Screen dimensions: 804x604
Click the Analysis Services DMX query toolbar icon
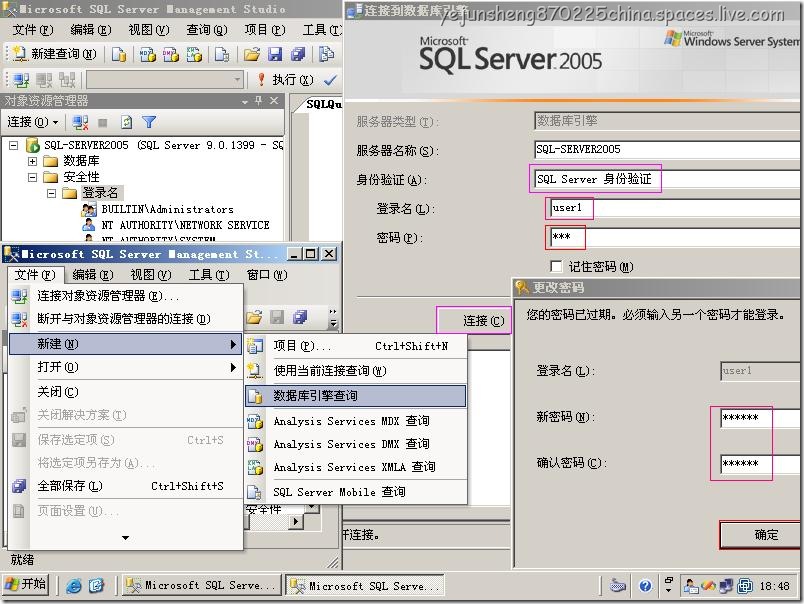[x=171, y=54]
